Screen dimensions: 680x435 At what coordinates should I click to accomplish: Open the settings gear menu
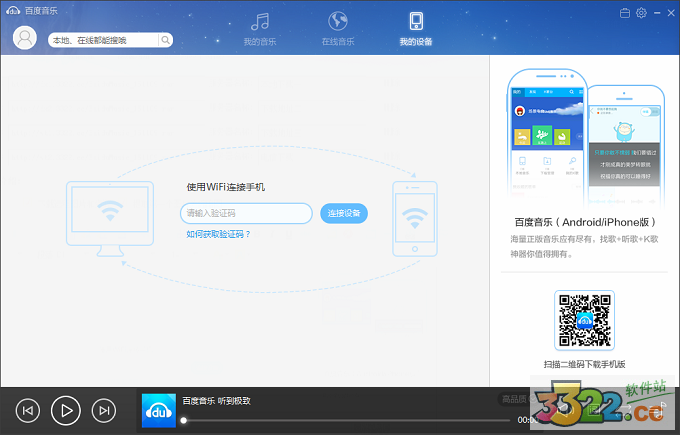coord(641,13)
